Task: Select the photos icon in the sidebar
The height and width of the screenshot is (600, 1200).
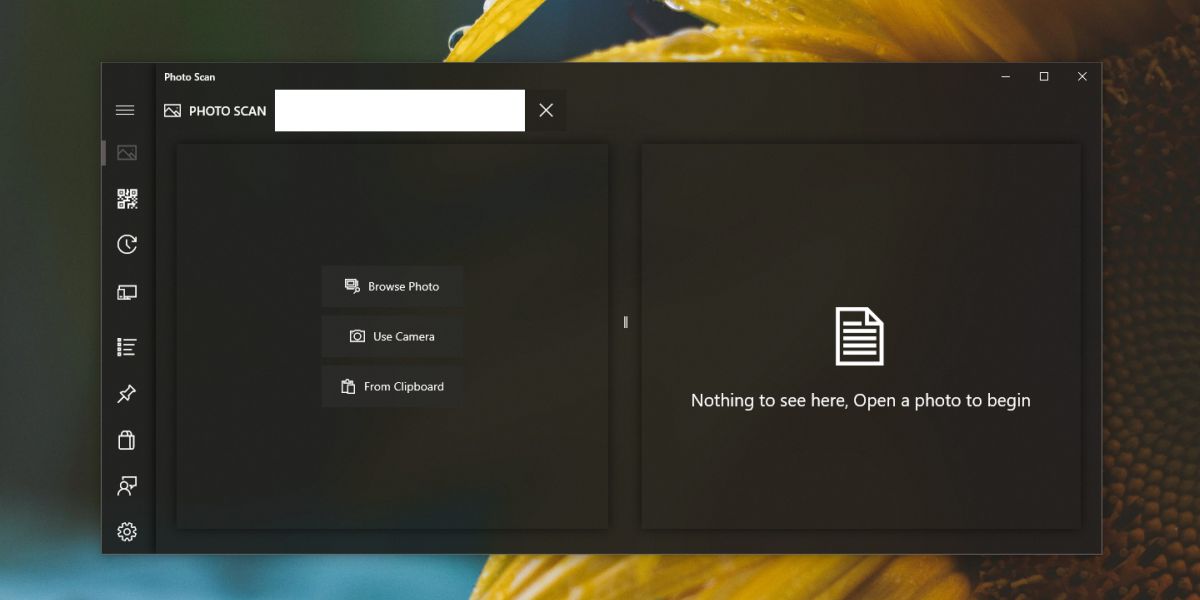Action: point(126,152)
